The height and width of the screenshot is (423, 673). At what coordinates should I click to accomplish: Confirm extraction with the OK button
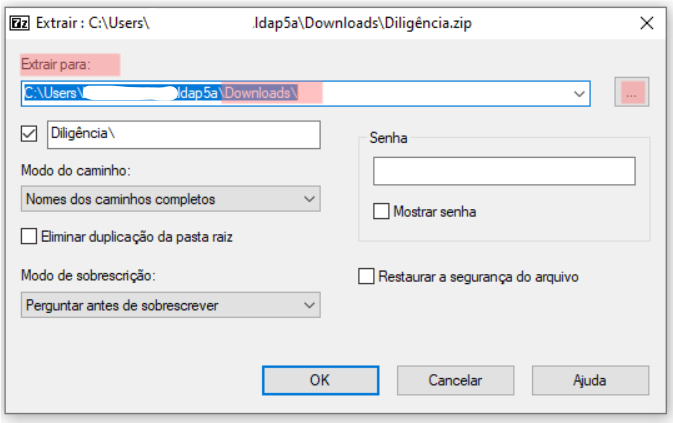(x=321, y=380)
